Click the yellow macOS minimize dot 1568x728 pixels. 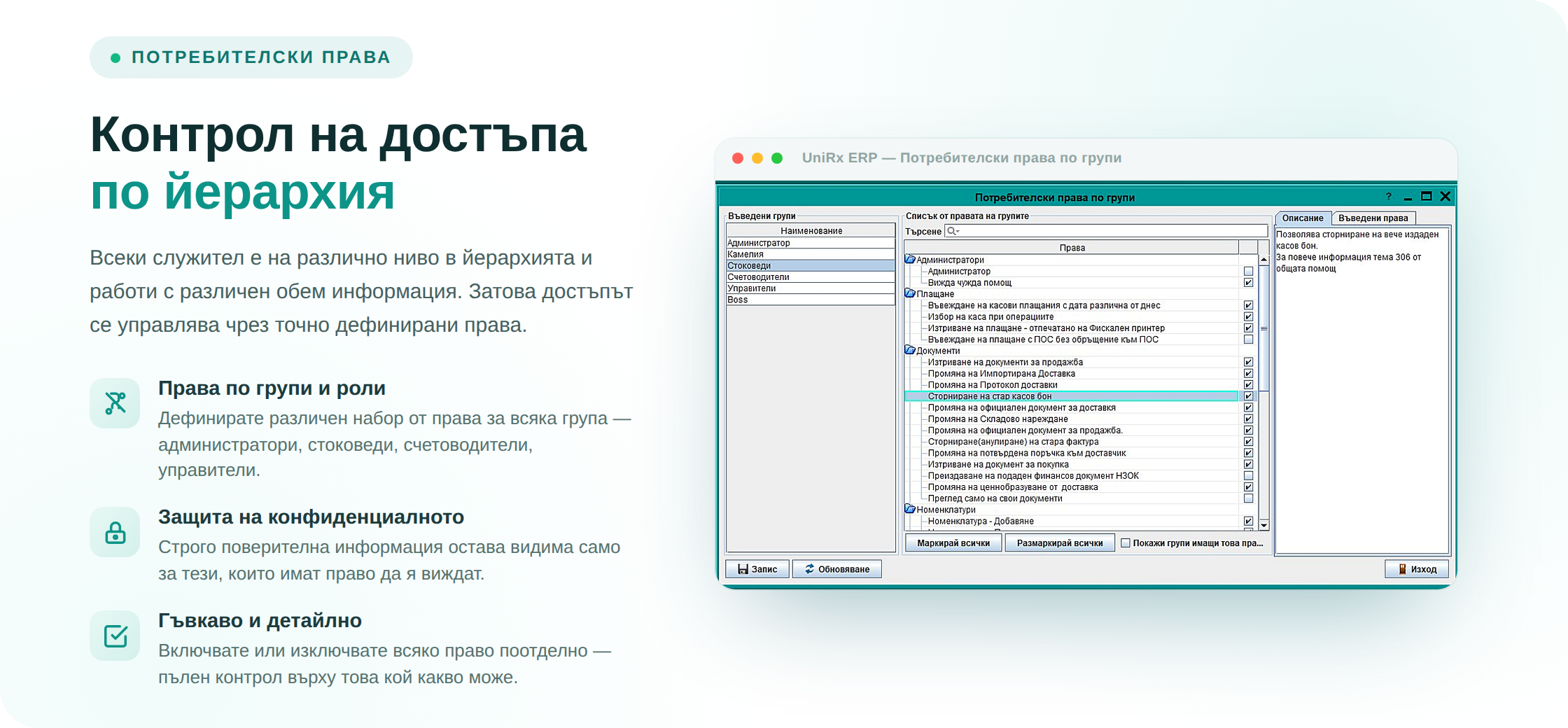click(757, 158)
